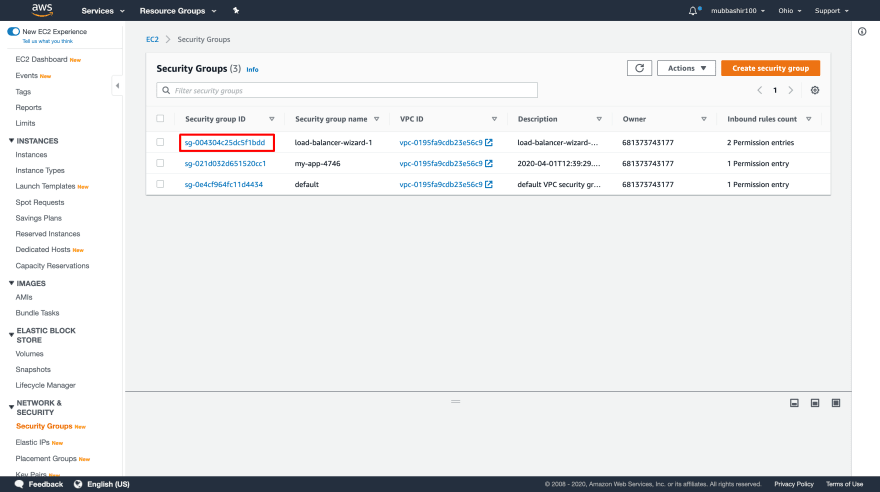Open Spot Requests in sidebar
This screenshot has height=492, width=880.
coord(40,203)
